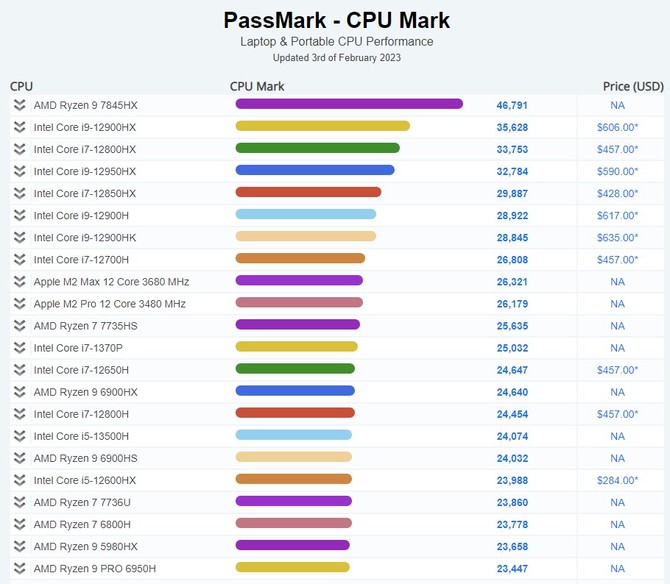
Task: Expand the Intel Core i7-1370P row chevron
Action: (19, 348)
